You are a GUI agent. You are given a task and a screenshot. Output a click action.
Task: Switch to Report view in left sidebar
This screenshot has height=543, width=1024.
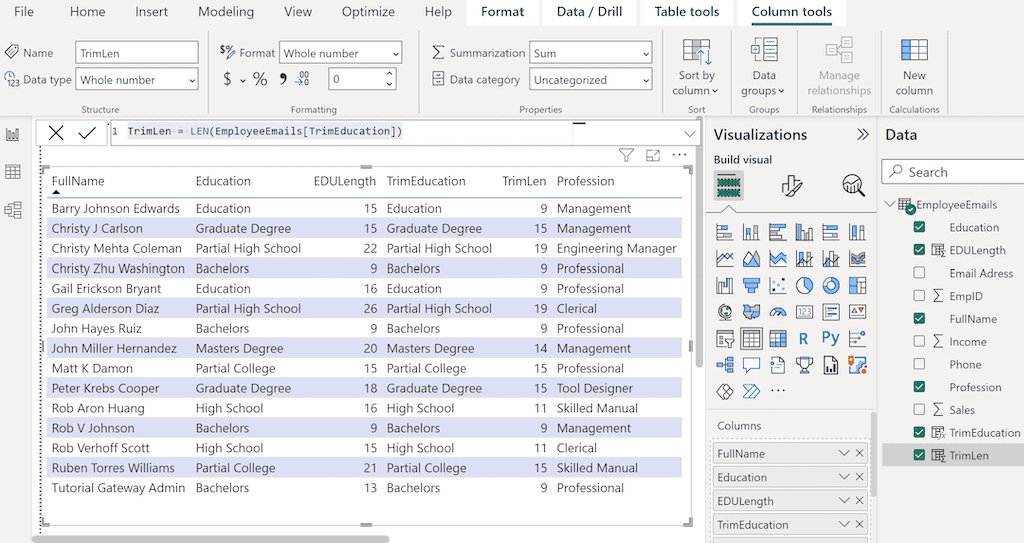[x=12, y=135]
